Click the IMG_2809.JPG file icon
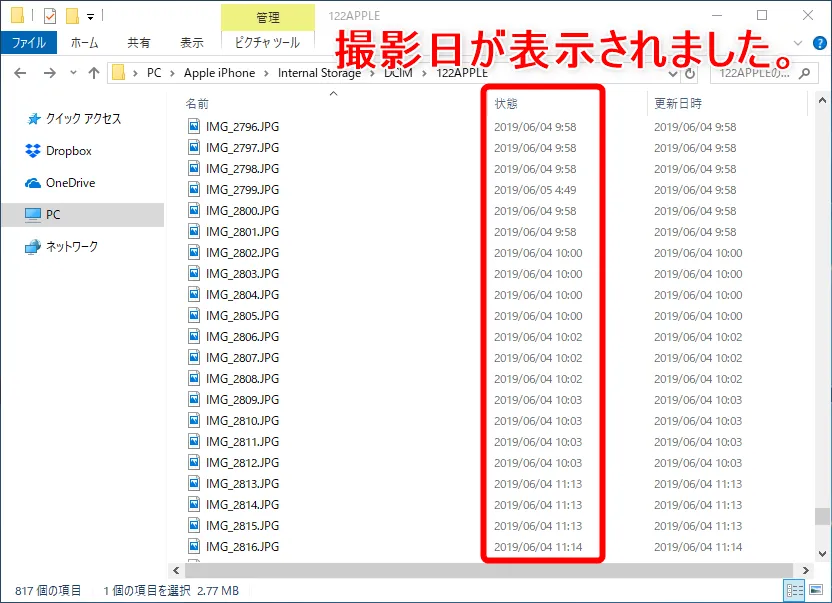Screen dimensions: 832x603 (194, 399)
